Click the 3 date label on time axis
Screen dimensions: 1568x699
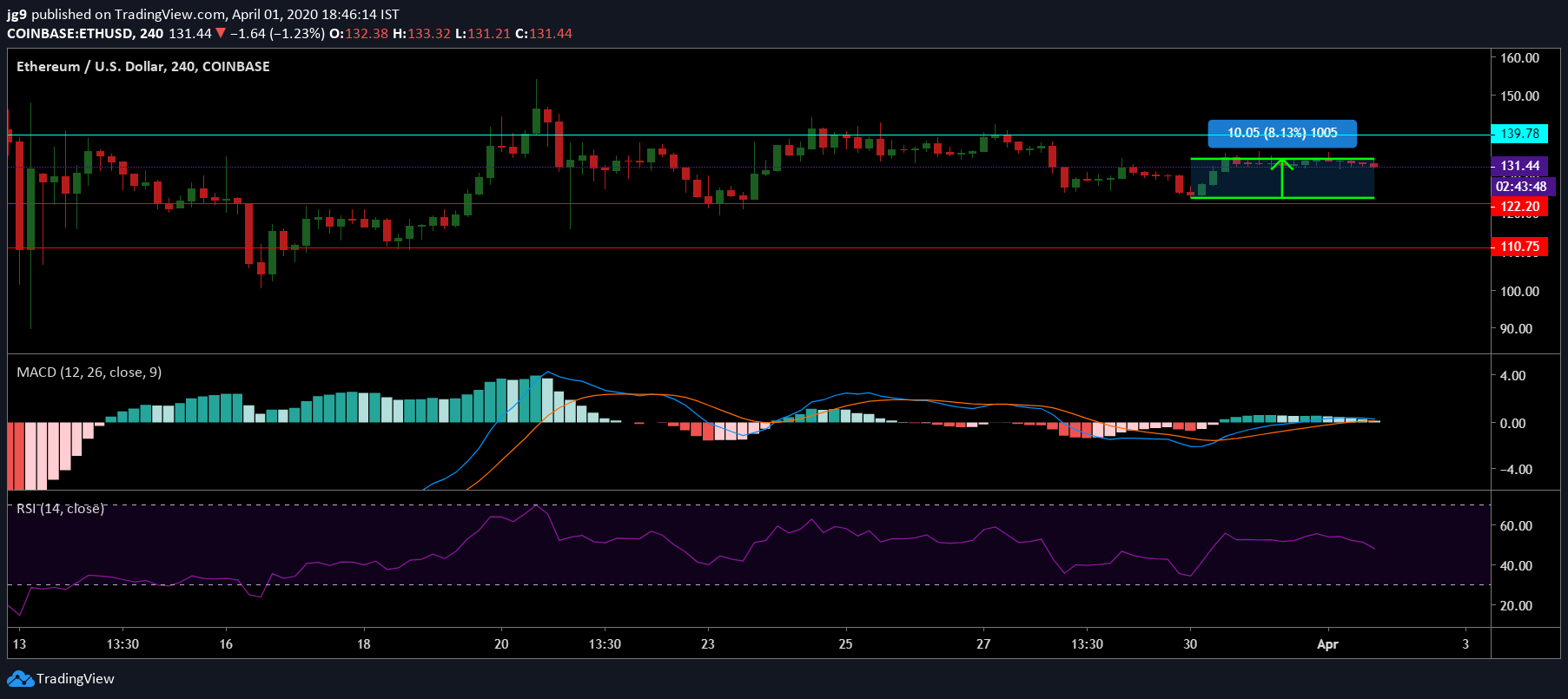tap(1465, 644)
